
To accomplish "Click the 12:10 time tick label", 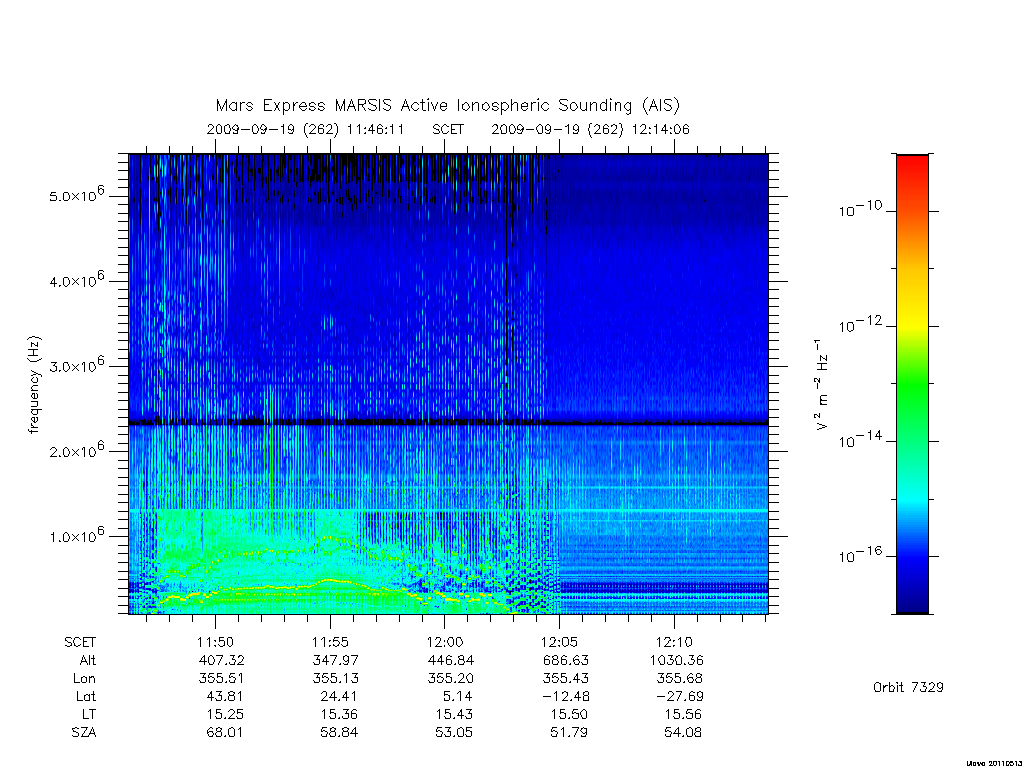I will tap(674, 642).
